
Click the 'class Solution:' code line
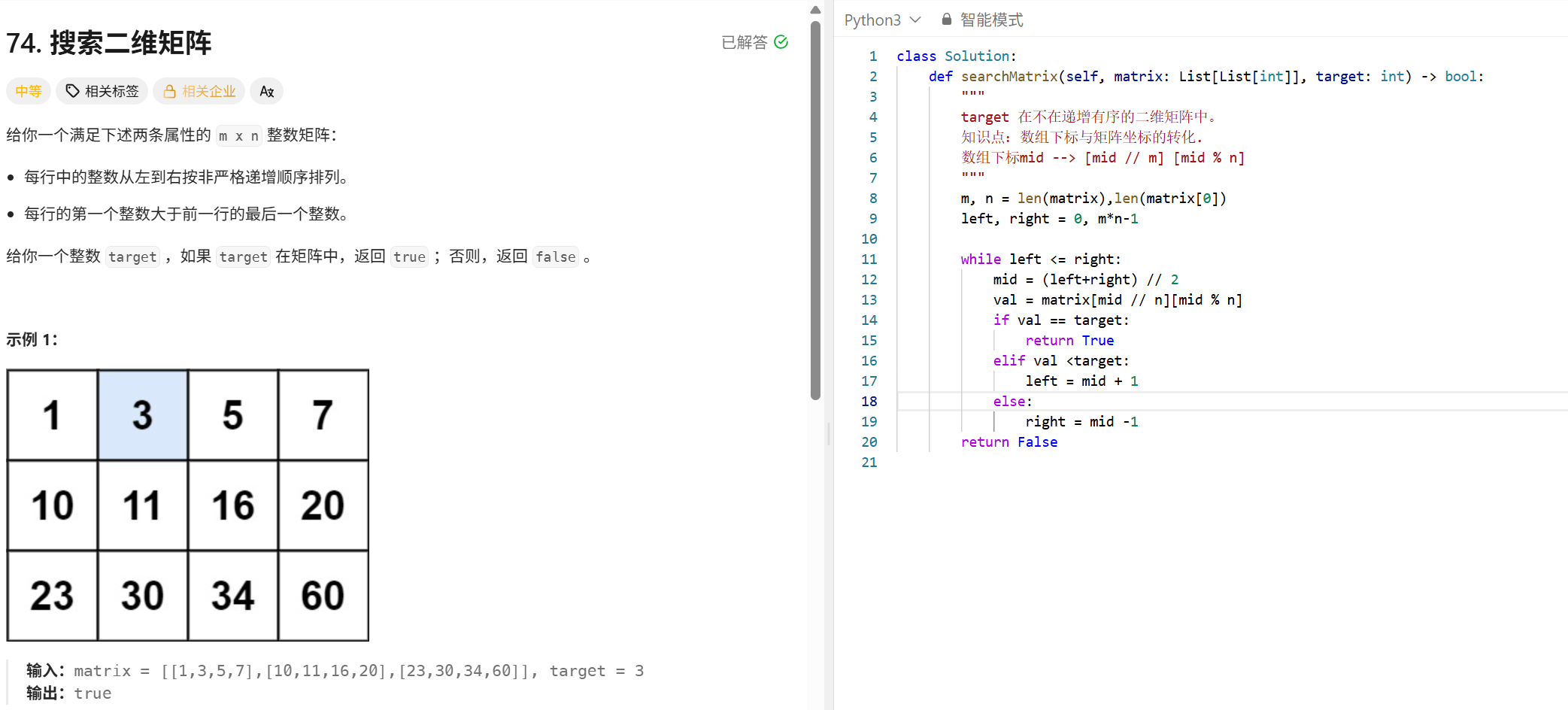[x=956, y=56]
